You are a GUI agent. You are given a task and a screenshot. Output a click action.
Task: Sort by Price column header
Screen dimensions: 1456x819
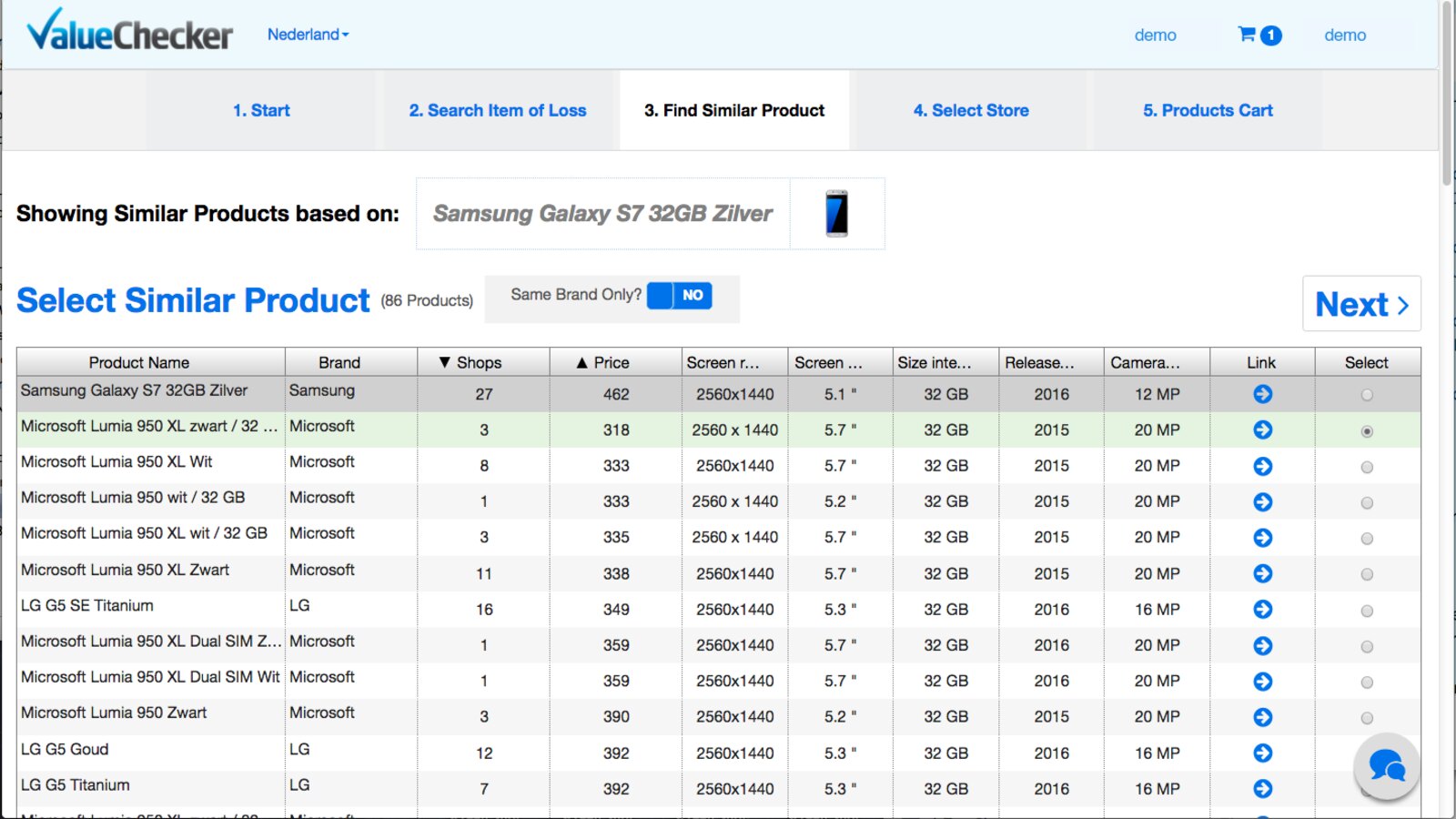[x=615, y=362]
